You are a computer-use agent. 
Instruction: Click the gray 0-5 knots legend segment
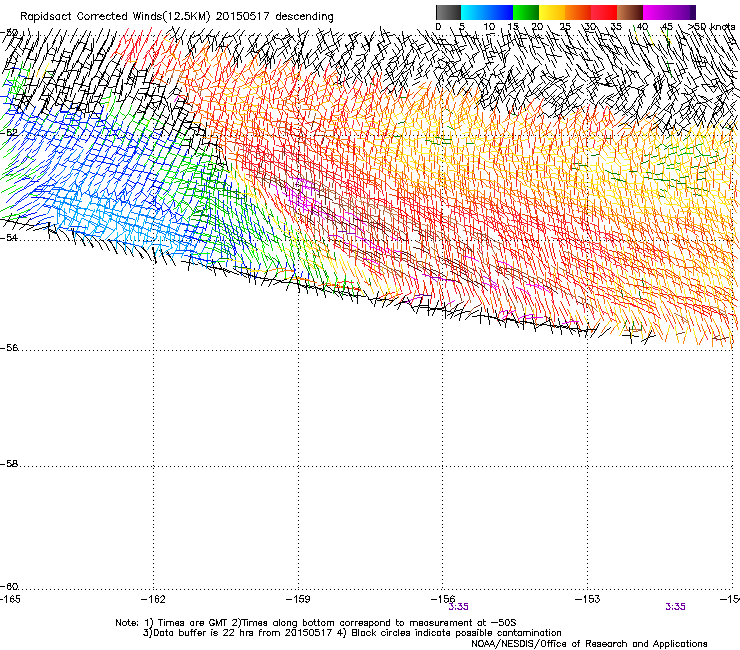click(448, 12)
